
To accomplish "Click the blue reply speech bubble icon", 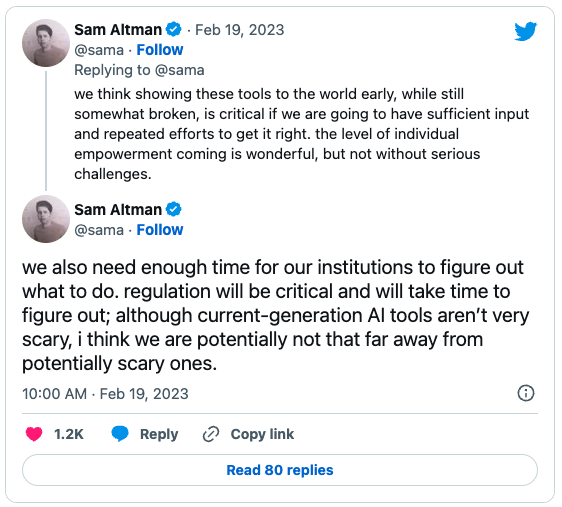I will tap(120, 434).
